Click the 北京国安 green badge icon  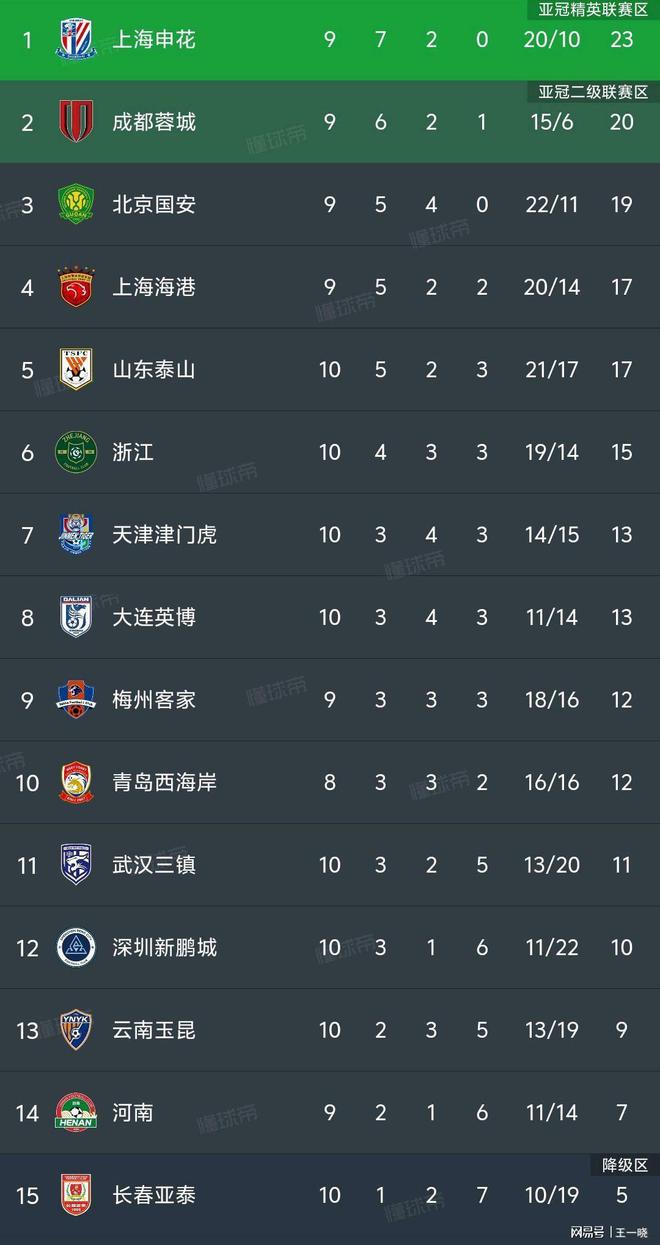tap(76, 205)
